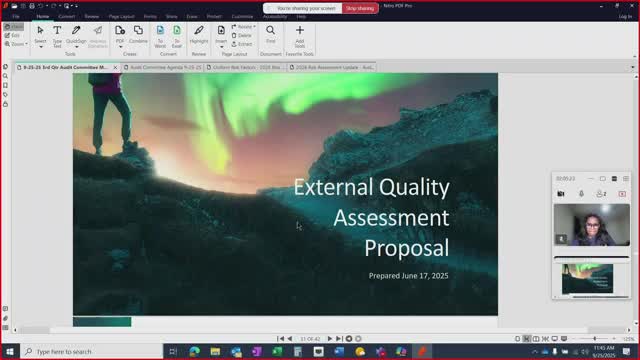The height and width of the screenshot is (360, 640).
Task: Go to the next page
Action: (330, 339)
